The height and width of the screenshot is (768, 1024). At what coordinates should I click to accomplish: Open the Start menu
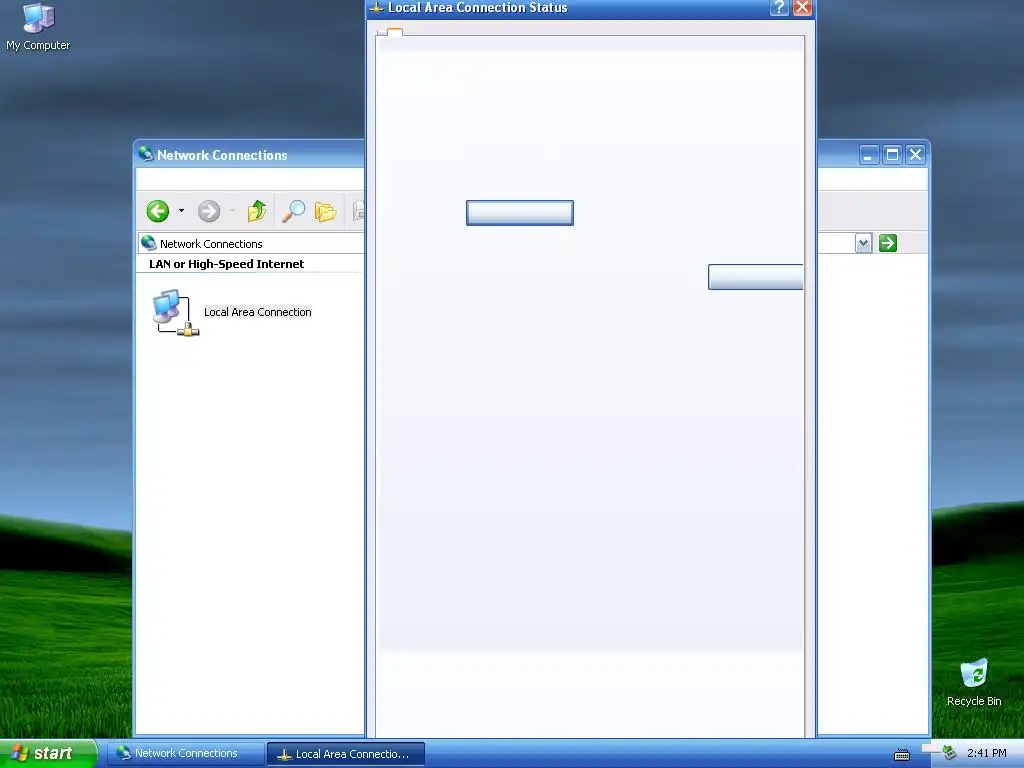click(48, 754)
